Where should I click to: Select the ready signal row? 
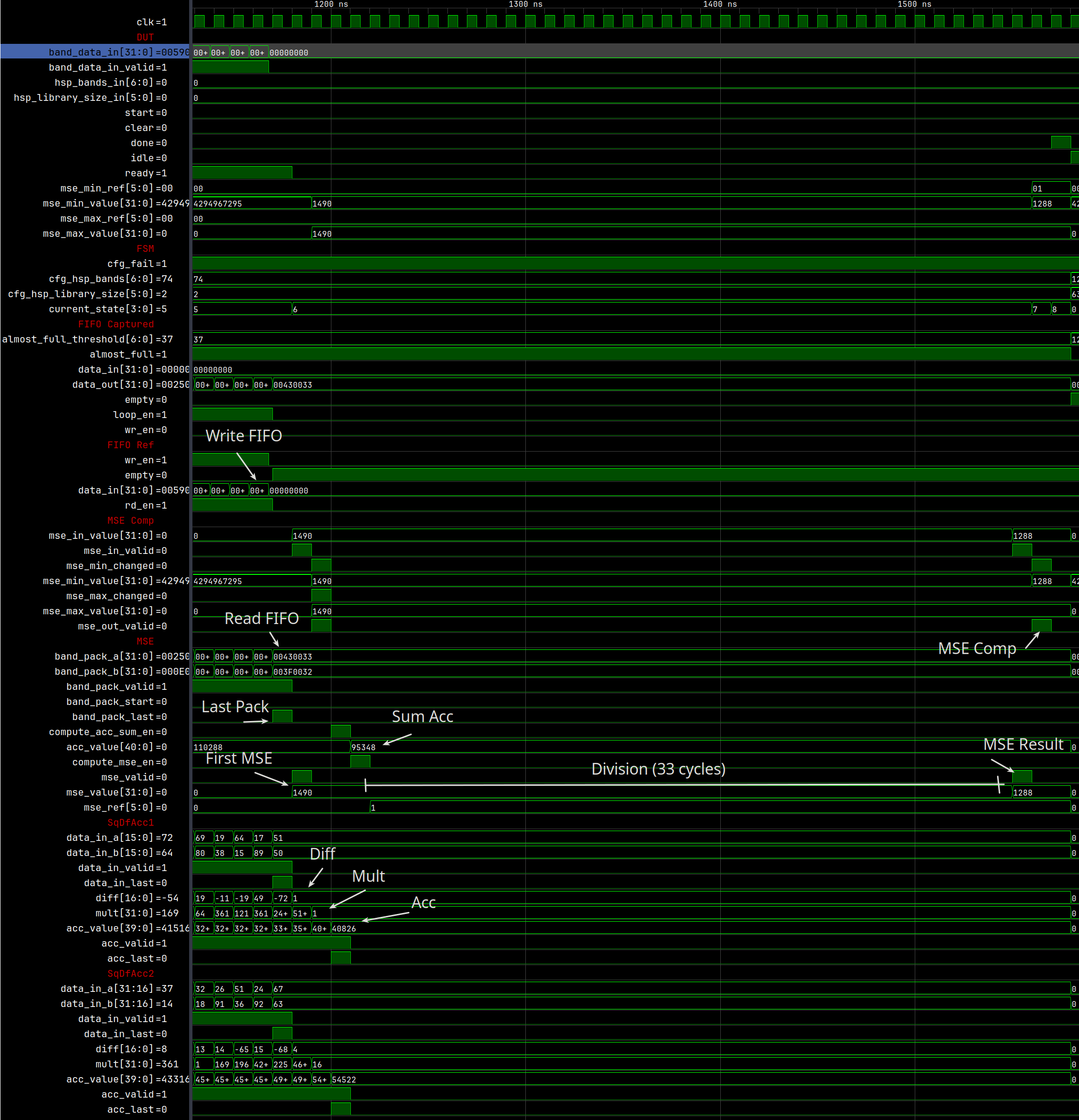point(146,173)
